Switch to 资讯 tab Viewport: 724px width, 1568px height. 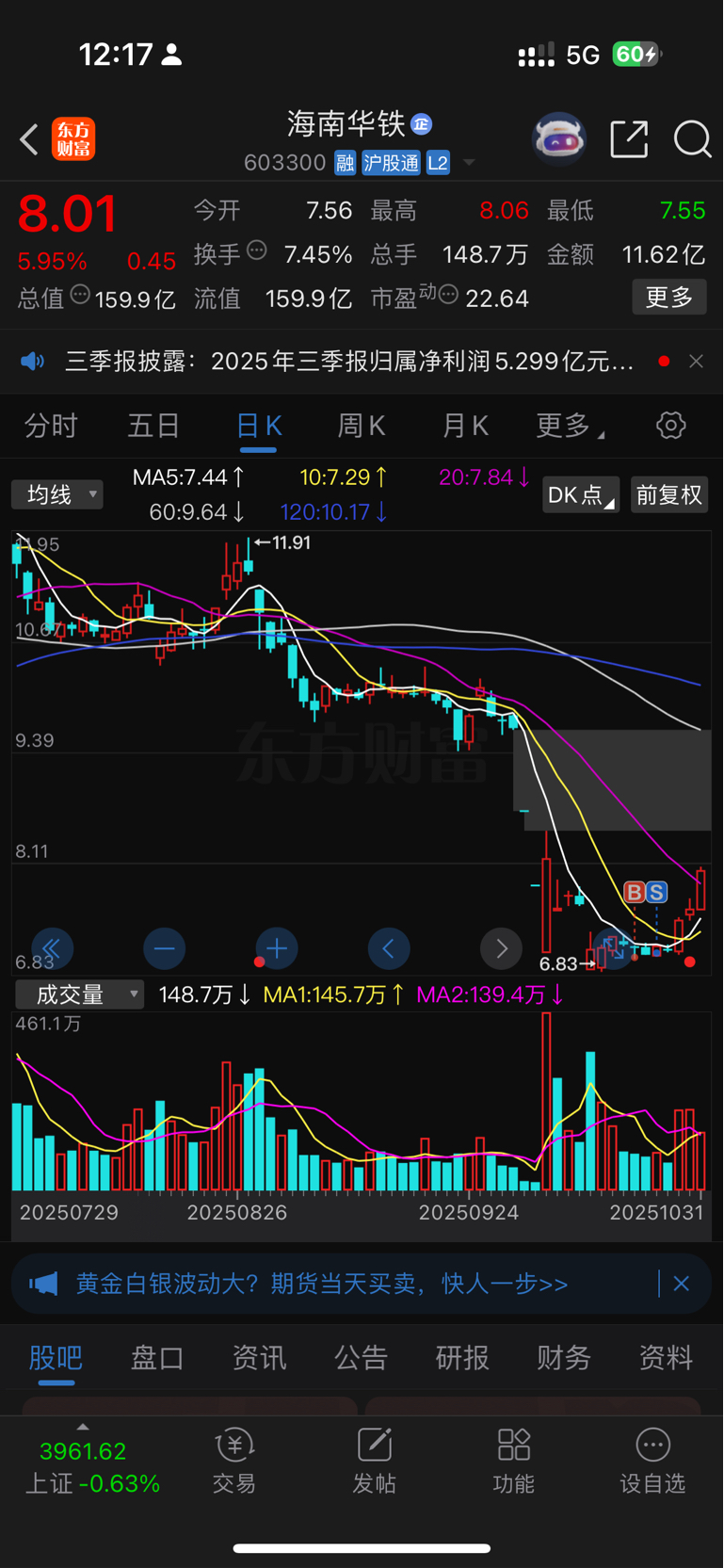coord(259,1358)
